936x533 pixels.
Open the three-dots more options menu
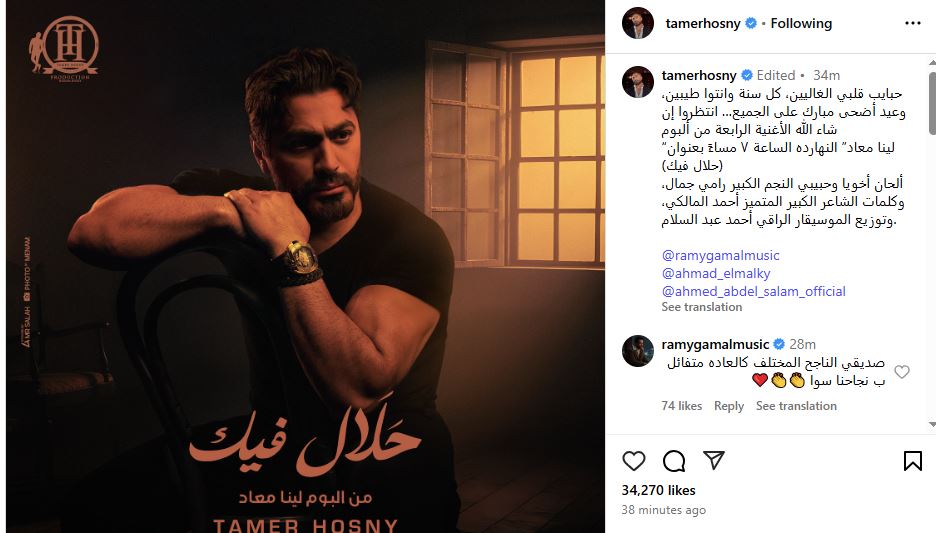click(913, 23)
